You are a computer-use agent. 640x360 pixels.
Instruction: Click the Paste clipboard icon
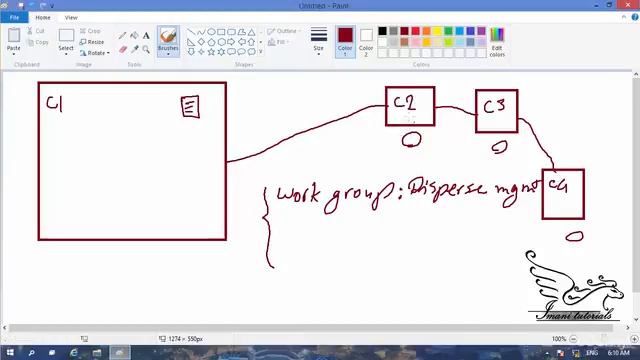pos(14,36)
